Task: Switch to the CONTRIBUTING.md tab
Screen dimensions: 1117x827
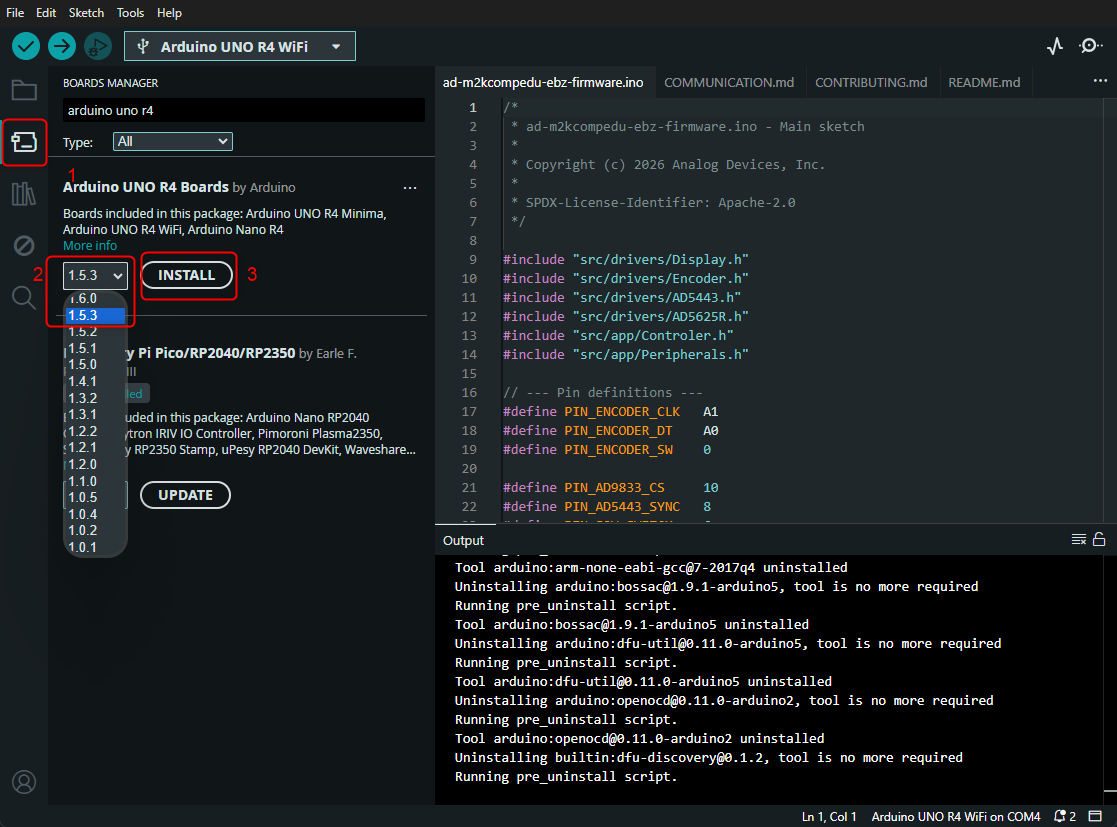Action: [871, 83]
